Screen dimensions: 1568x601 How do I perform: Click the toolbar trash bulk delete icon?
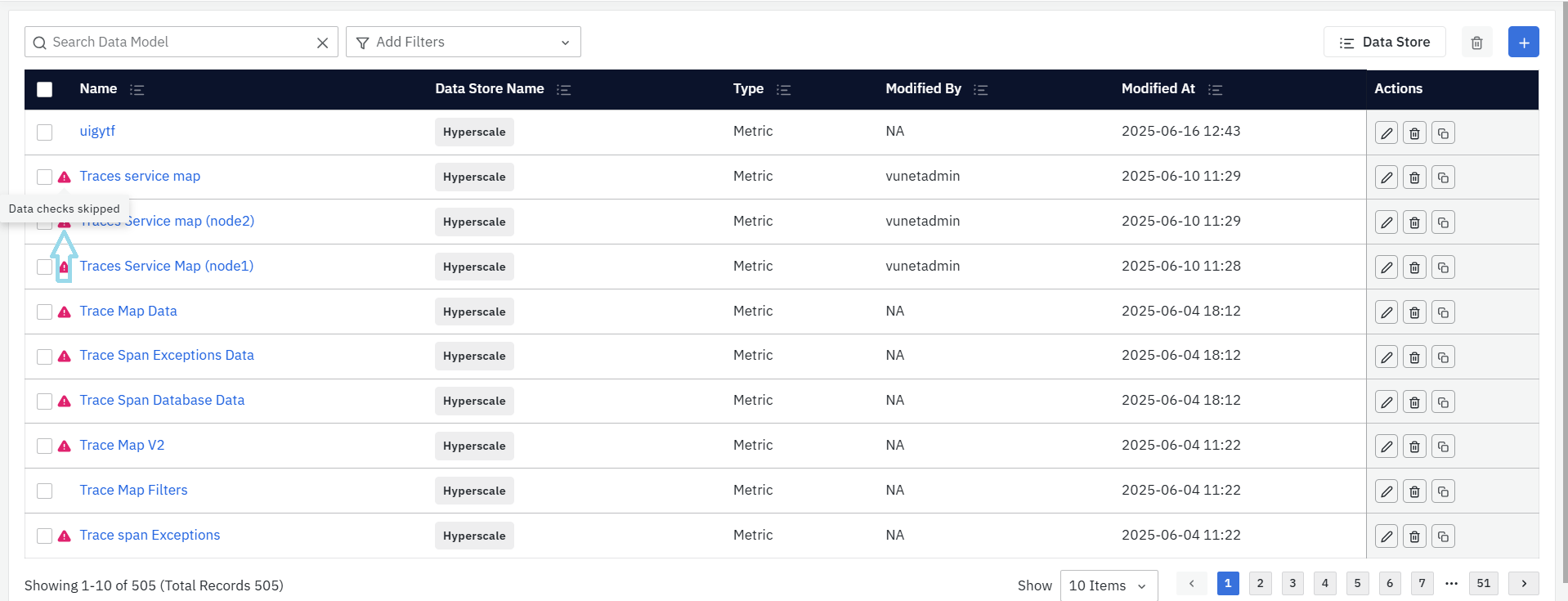pos(1476,43)
